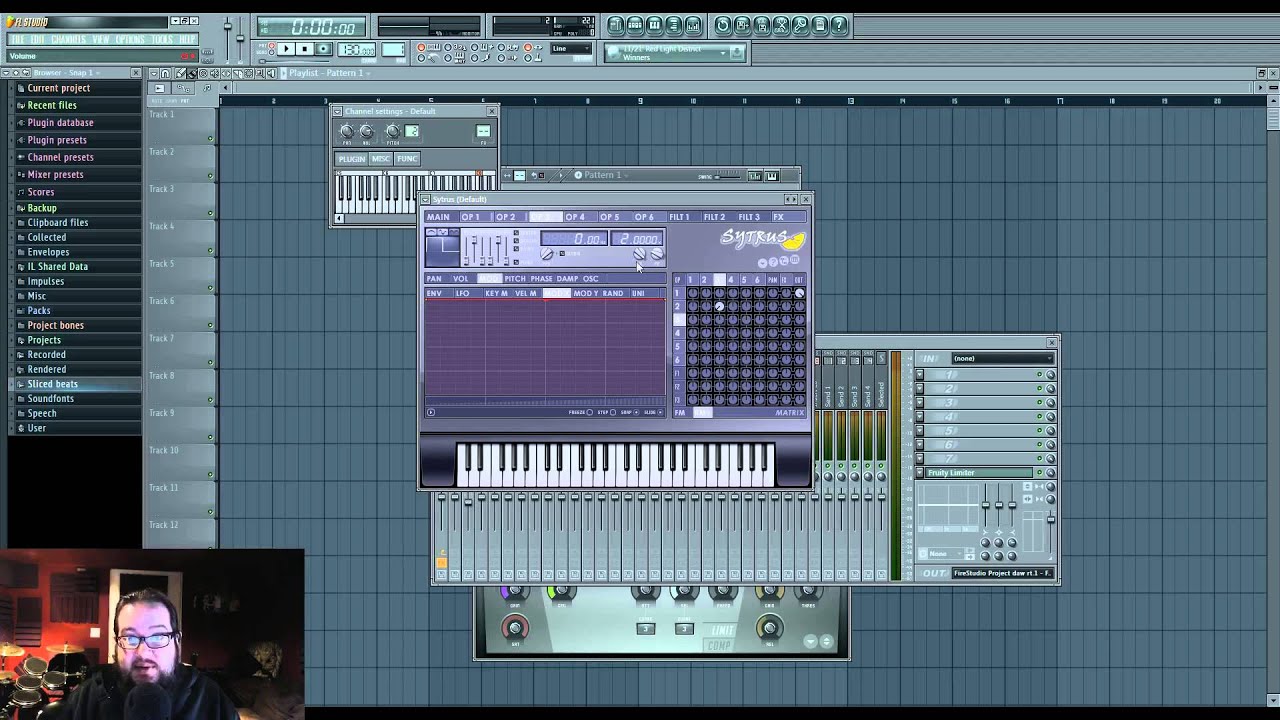Arm the transport Record button

(323, 48)
